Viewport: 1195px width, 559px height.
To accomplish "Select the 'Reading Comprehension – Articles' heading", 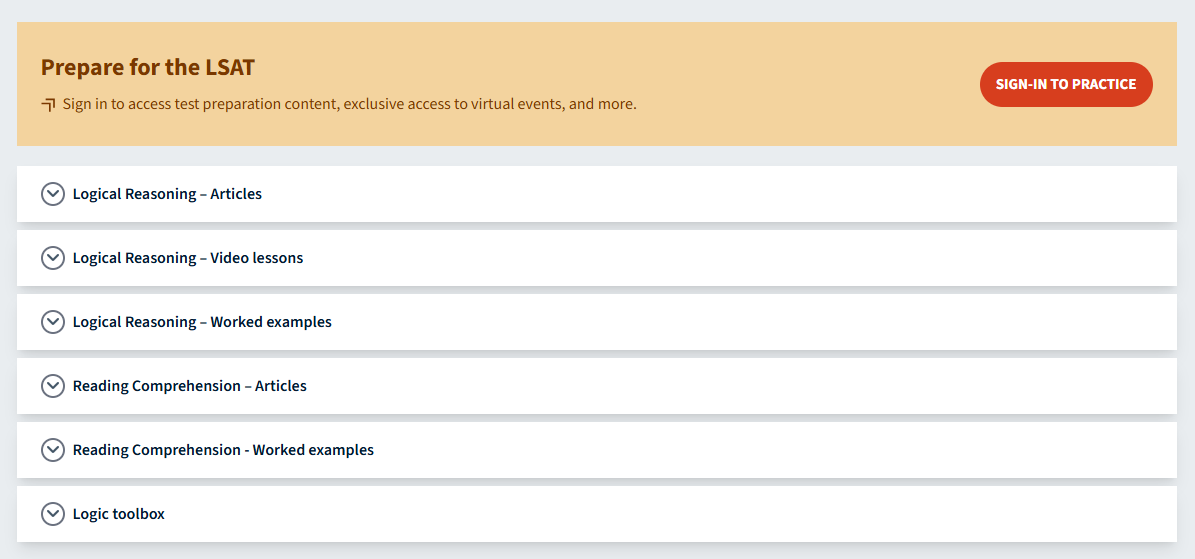I will [x=190, y=386].
